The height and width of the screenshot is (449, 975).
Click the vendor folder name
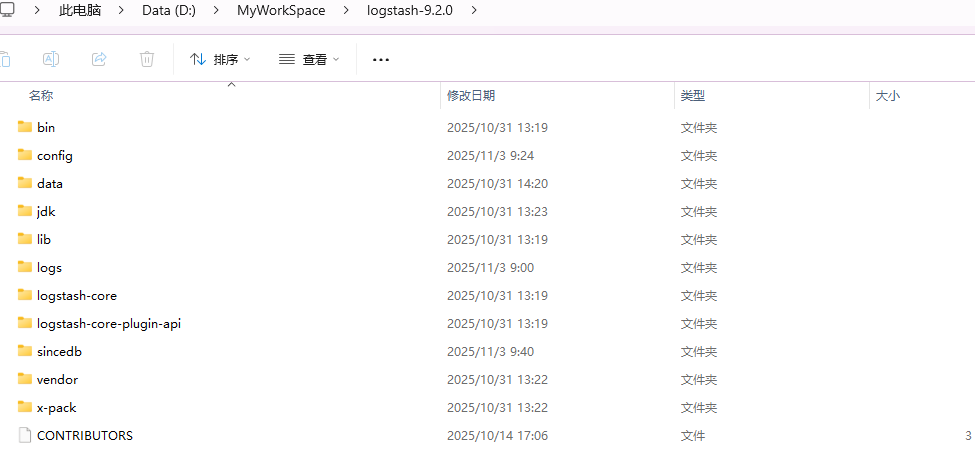(x=57, y=379)
